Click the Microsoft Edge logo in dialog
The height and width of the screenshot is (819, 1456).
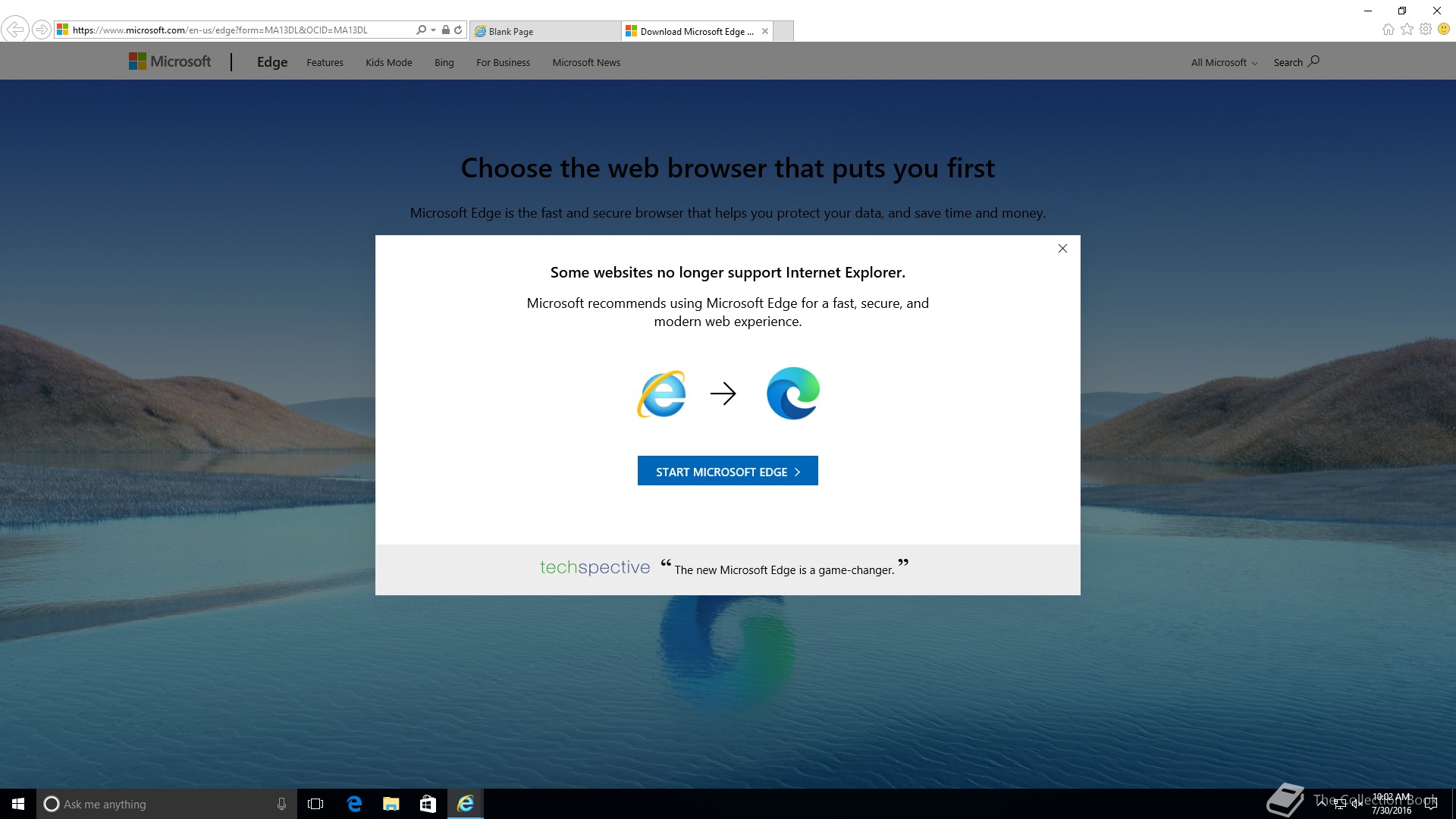tap(793, 394)
